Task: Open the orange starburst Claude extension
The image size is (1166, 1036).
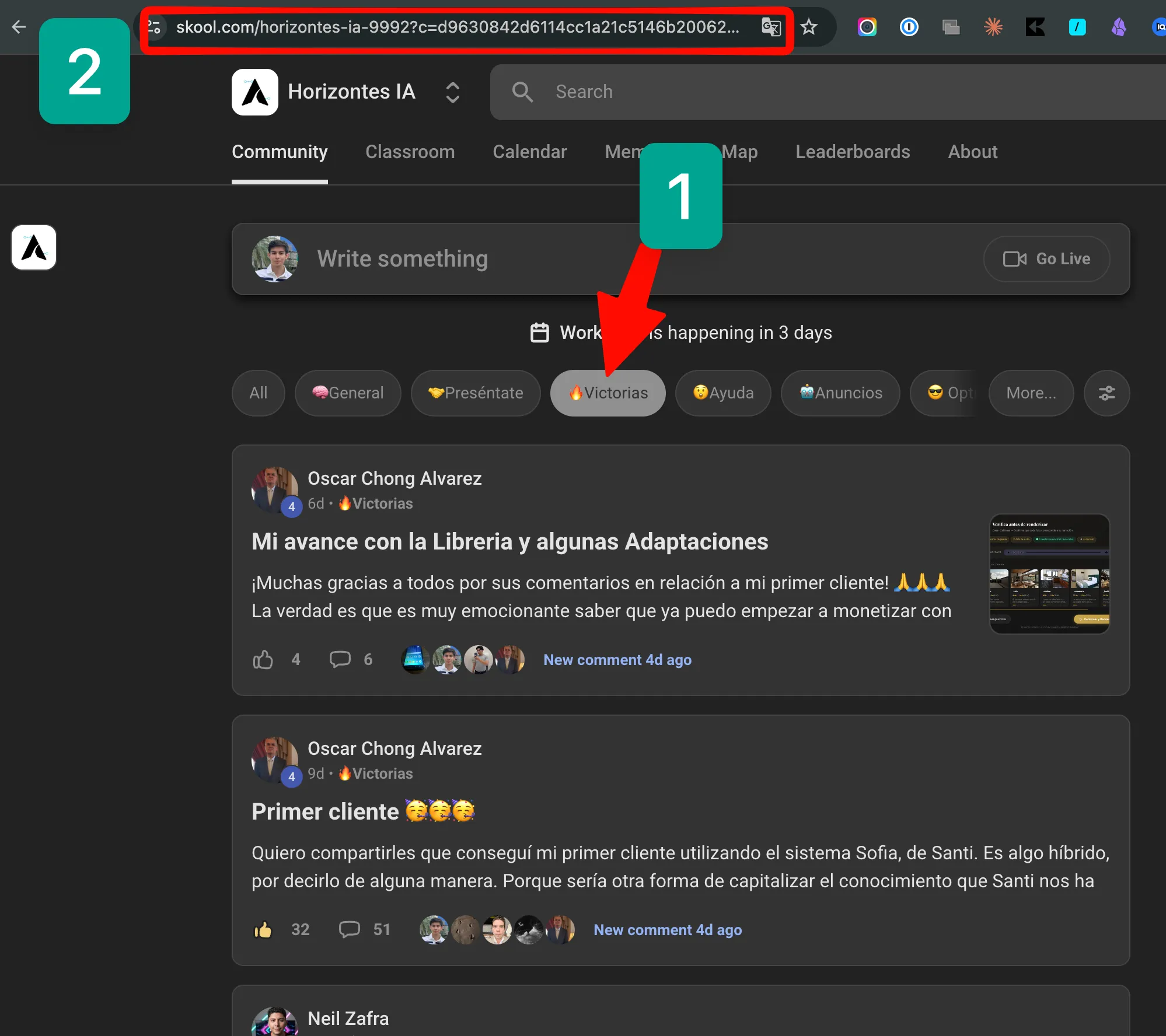Action: pos(993,27)
